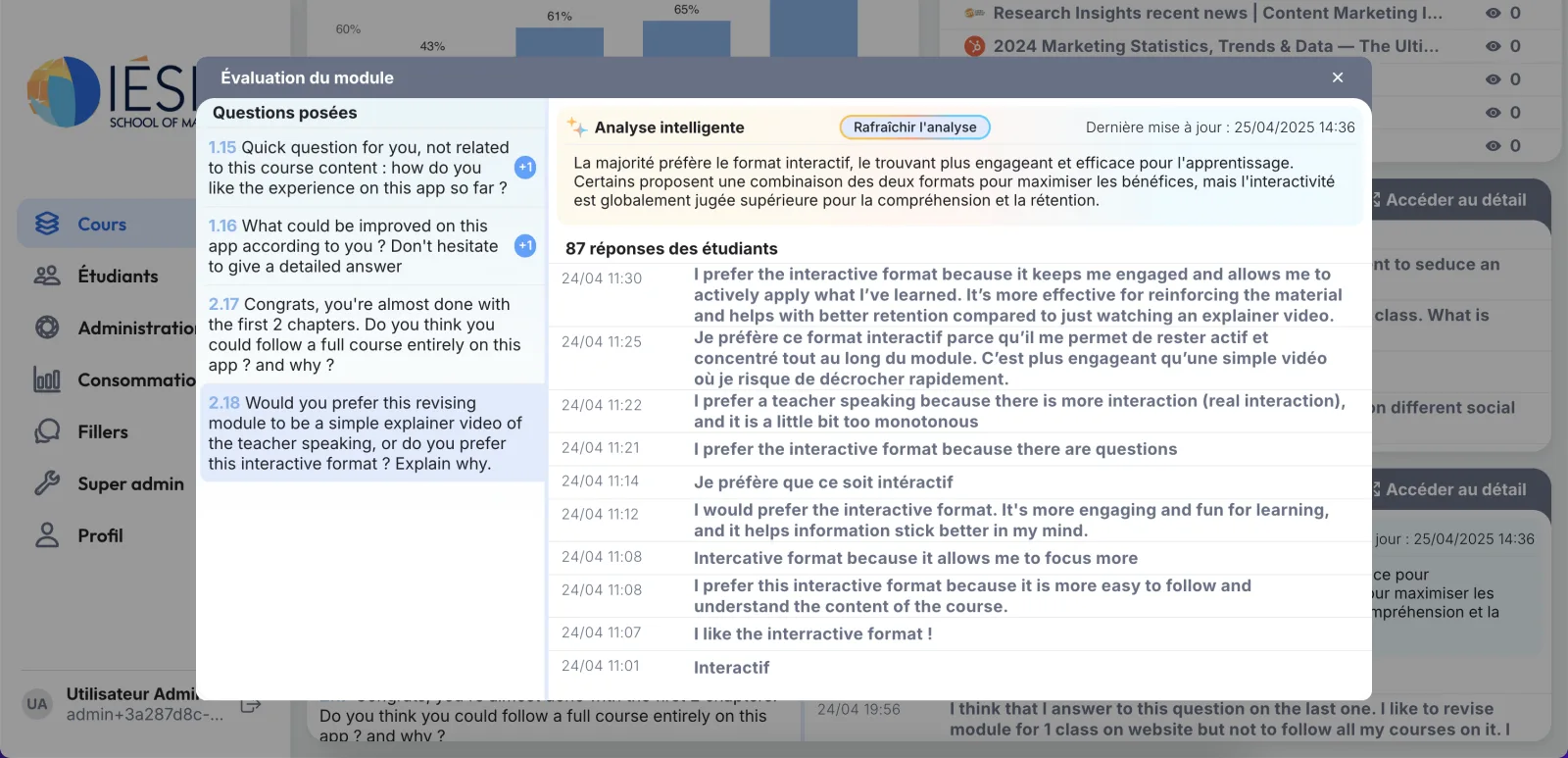Screen dimensions: 1568x758
Task: Click the +1 badge on question 1.15
Action: click(x=525, y=168)
